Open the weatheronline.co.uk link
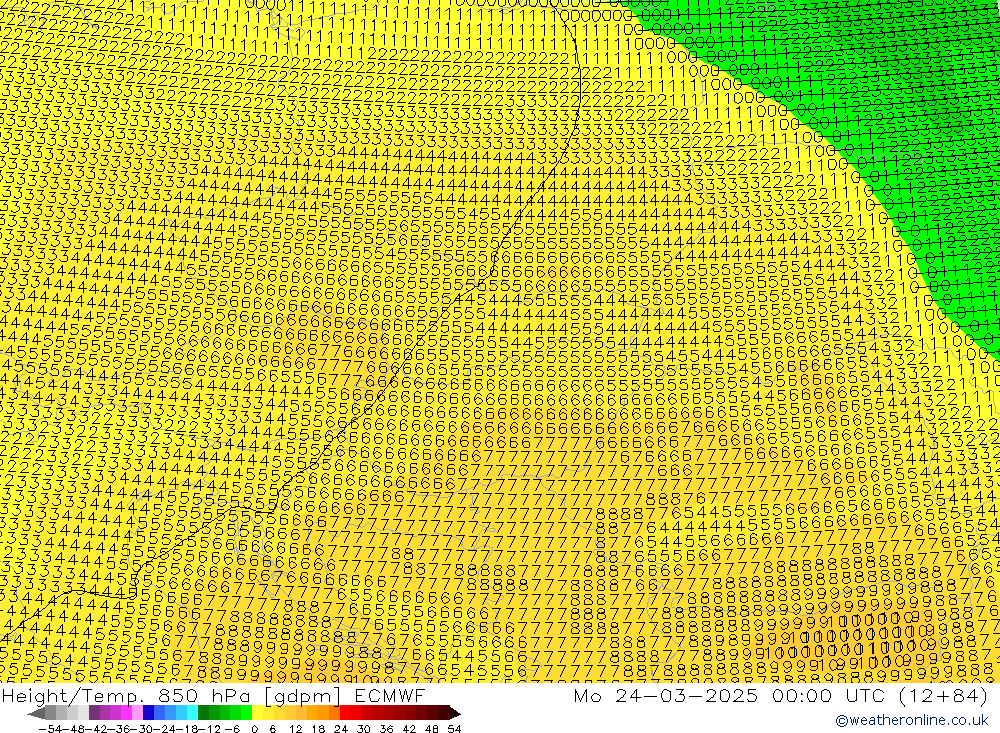 (x=912, y=720)
